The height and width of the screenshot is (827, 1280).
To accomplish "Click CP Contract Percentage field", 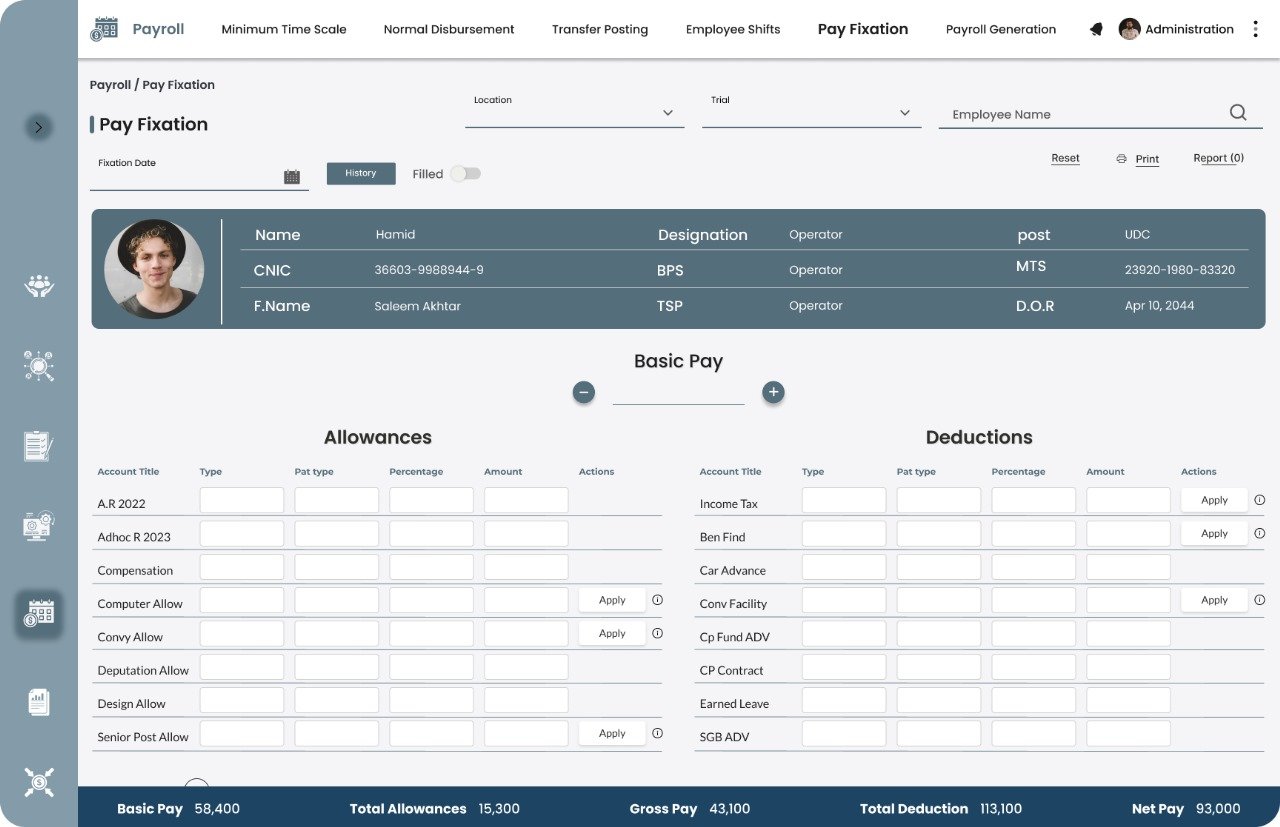I will (1033, 667).
